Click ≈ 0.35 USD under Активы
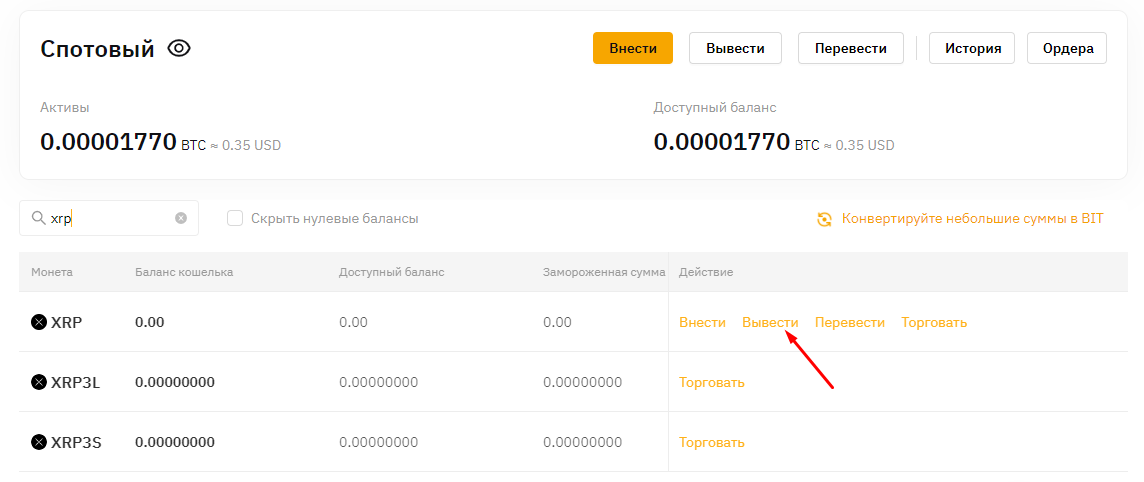Image resolution: width=1144 pixels, height=482 pixels. click(x=246, y=145)
